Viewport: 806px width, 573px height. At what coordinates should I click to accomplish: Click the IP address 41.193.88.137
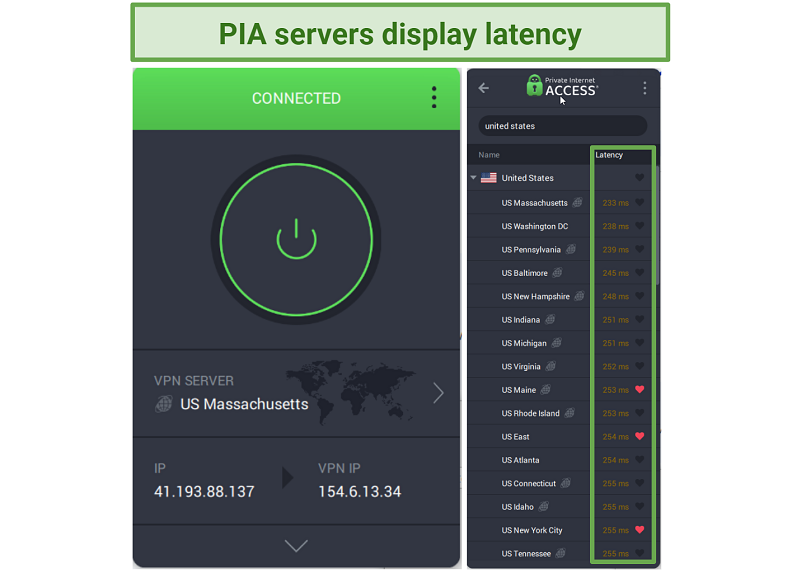coord(204,492)
